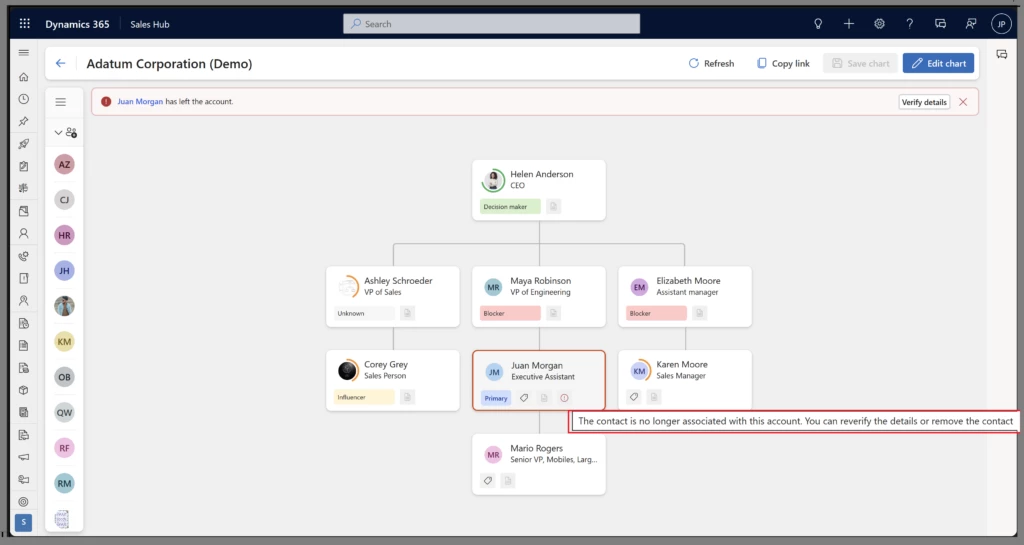Select the photo contact avatar in side list
The image size is (1024, 545).
tap(64, 305)
